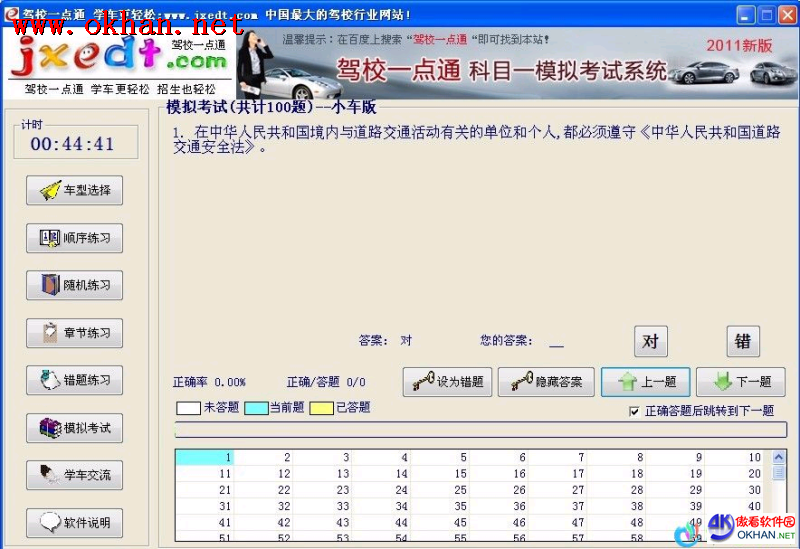800x549 pixels.
Task: Open 章节练习 chapter practice
Action: [74, 333]
